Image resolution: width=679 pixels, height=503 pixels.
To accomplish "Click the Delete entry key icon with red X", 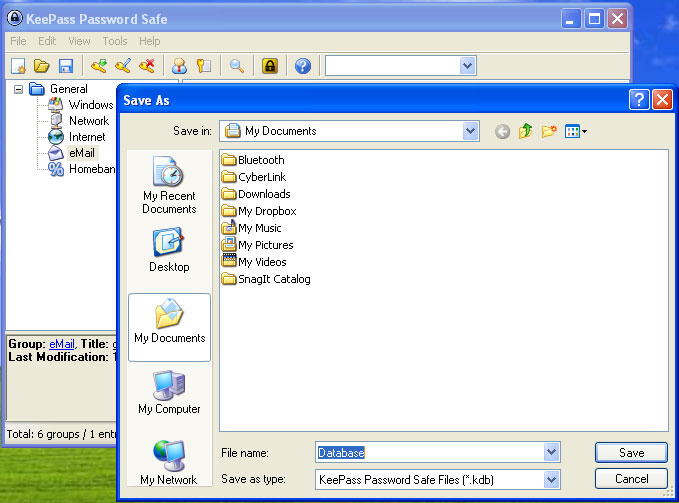I will 147,66.
